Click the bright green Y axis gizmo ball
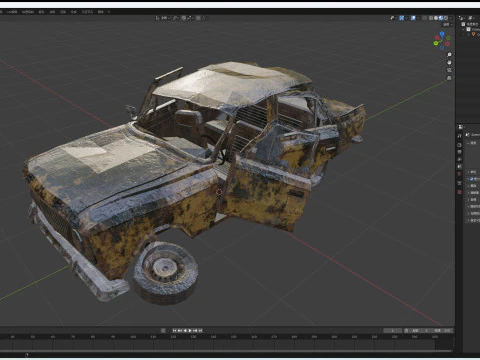The image size is (480, 360). (436, 43)
